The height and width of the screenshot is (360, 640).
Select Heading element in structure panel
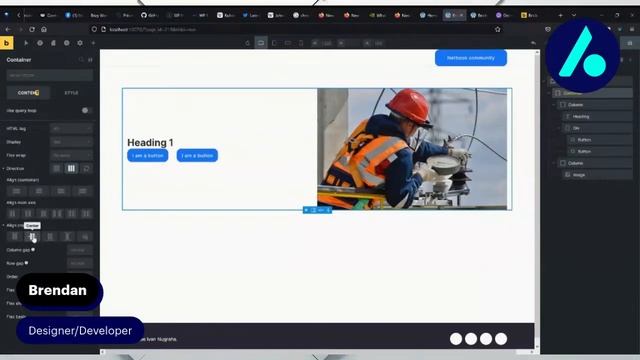(598, 117)
